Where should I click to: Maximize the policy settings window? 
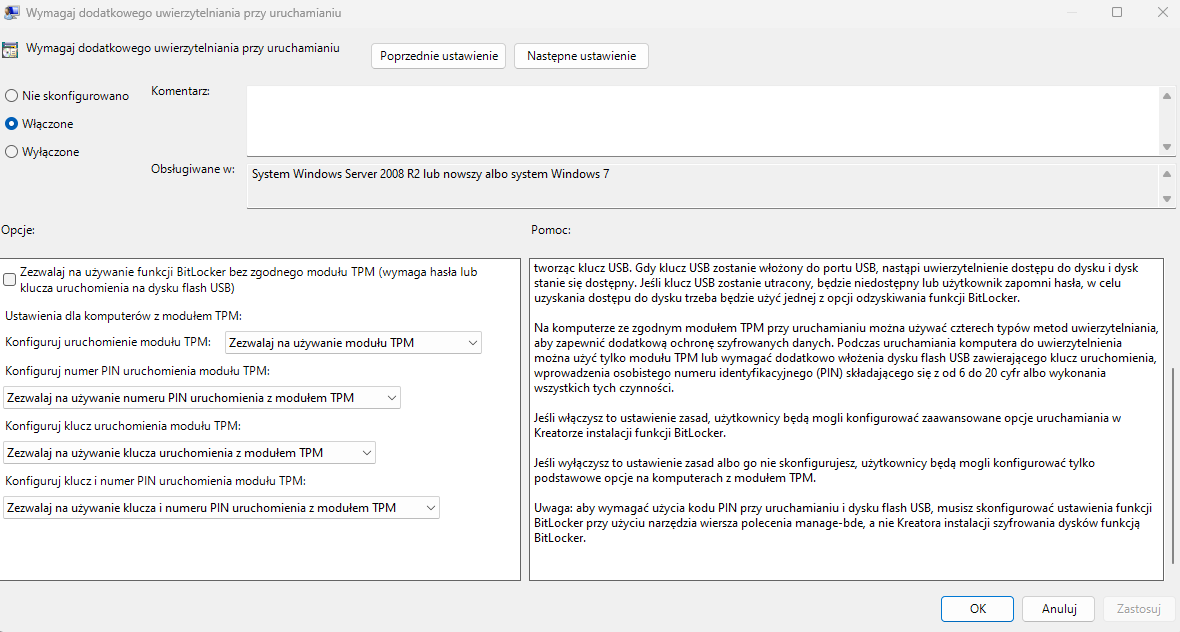tap(1117, 12)
